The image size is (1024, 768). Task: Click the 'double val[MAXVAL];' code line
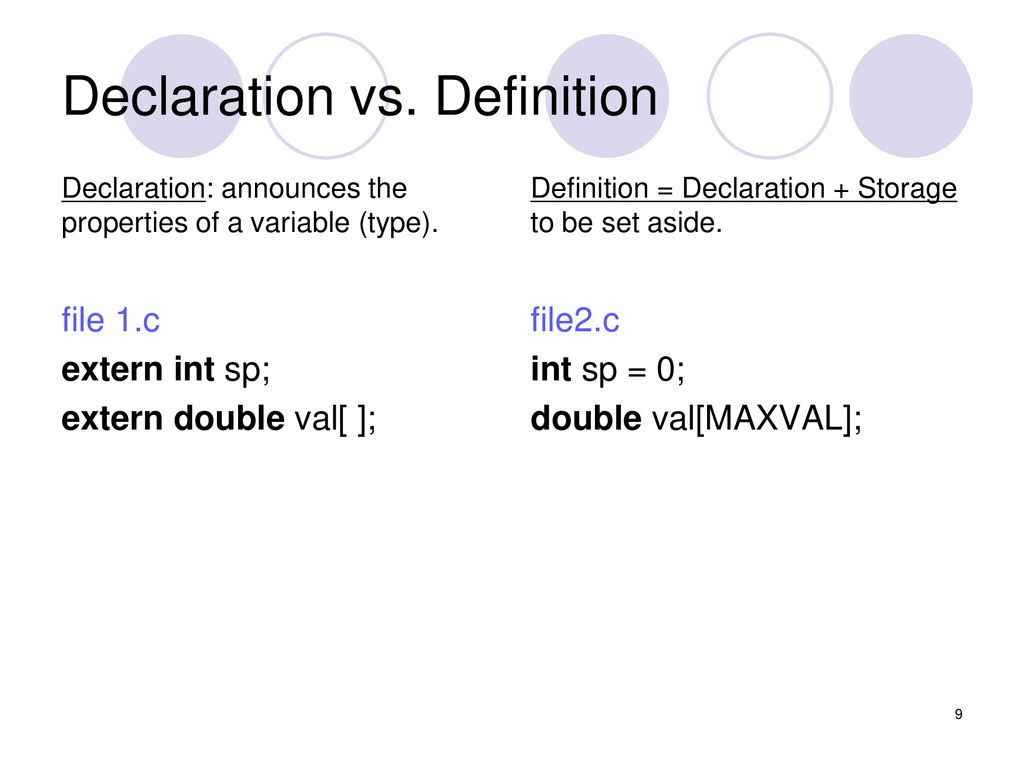click(696, 419)
